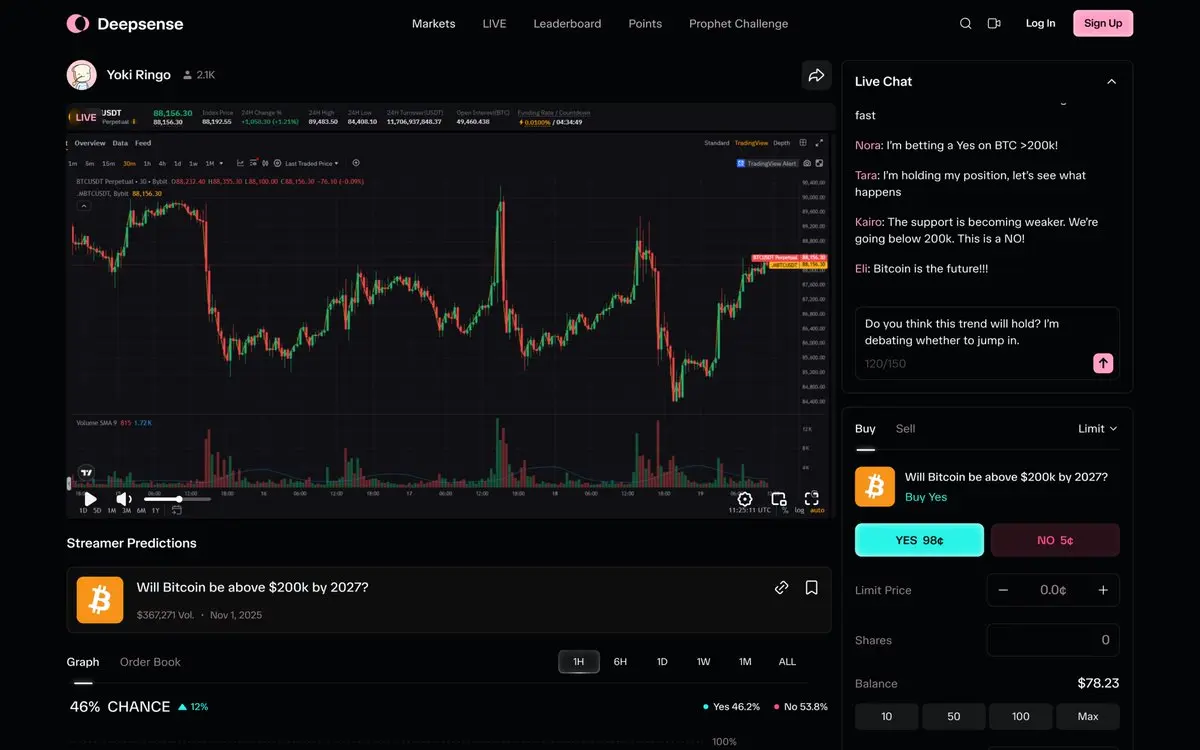Click the 'Nov 1, 2025' date
Screen dimensions: 1200x750
pyautogui.click(x=236, y=615)
